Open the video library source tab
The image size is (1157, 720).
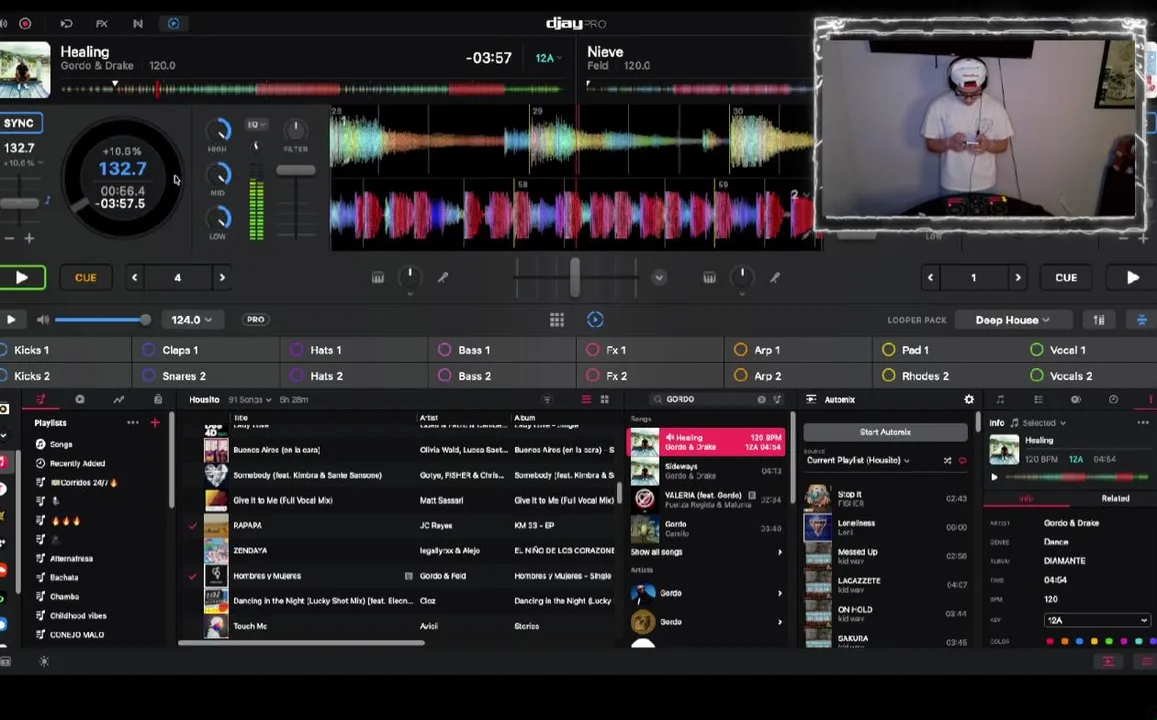click(80, 399)
